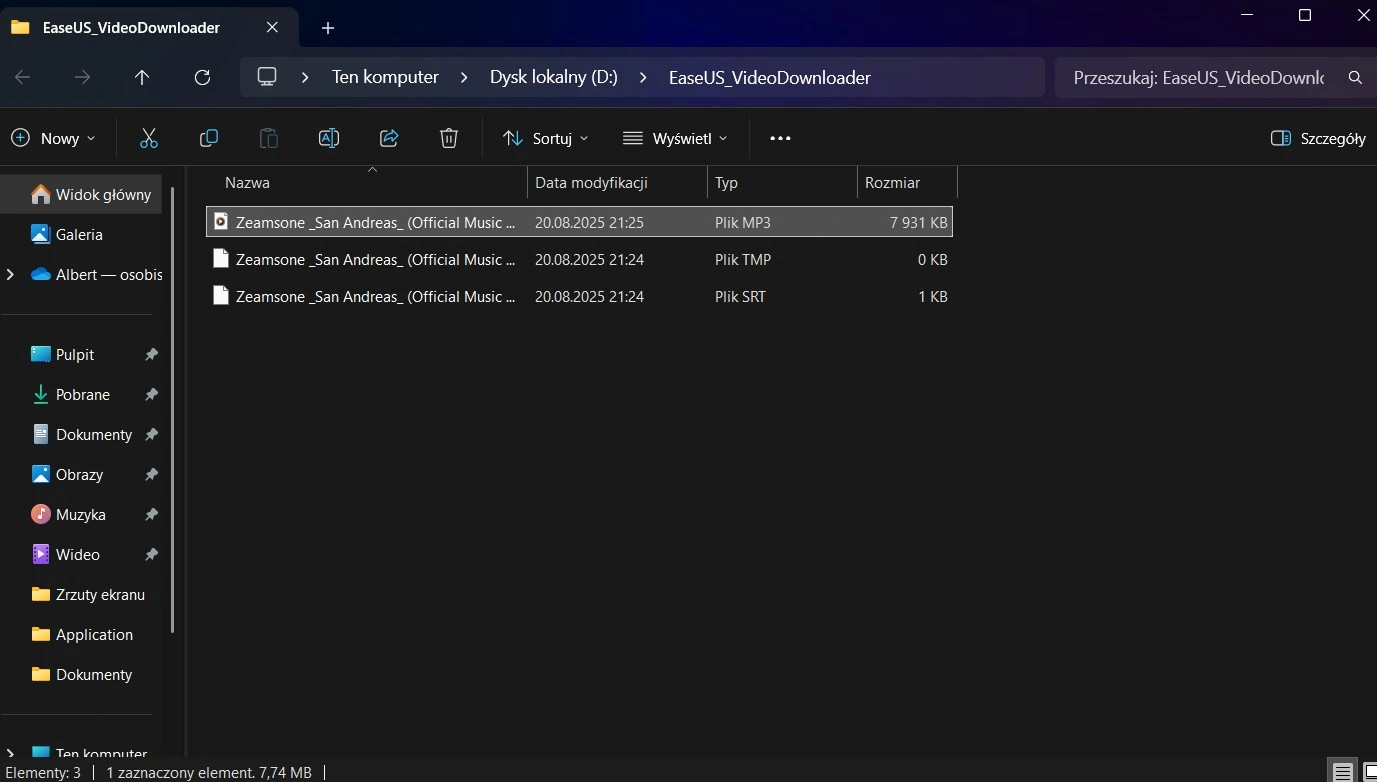1377x782 pixels.
Task: Click the 20.08.2025 21:25 date cell
Action: [x=589, y=222]
